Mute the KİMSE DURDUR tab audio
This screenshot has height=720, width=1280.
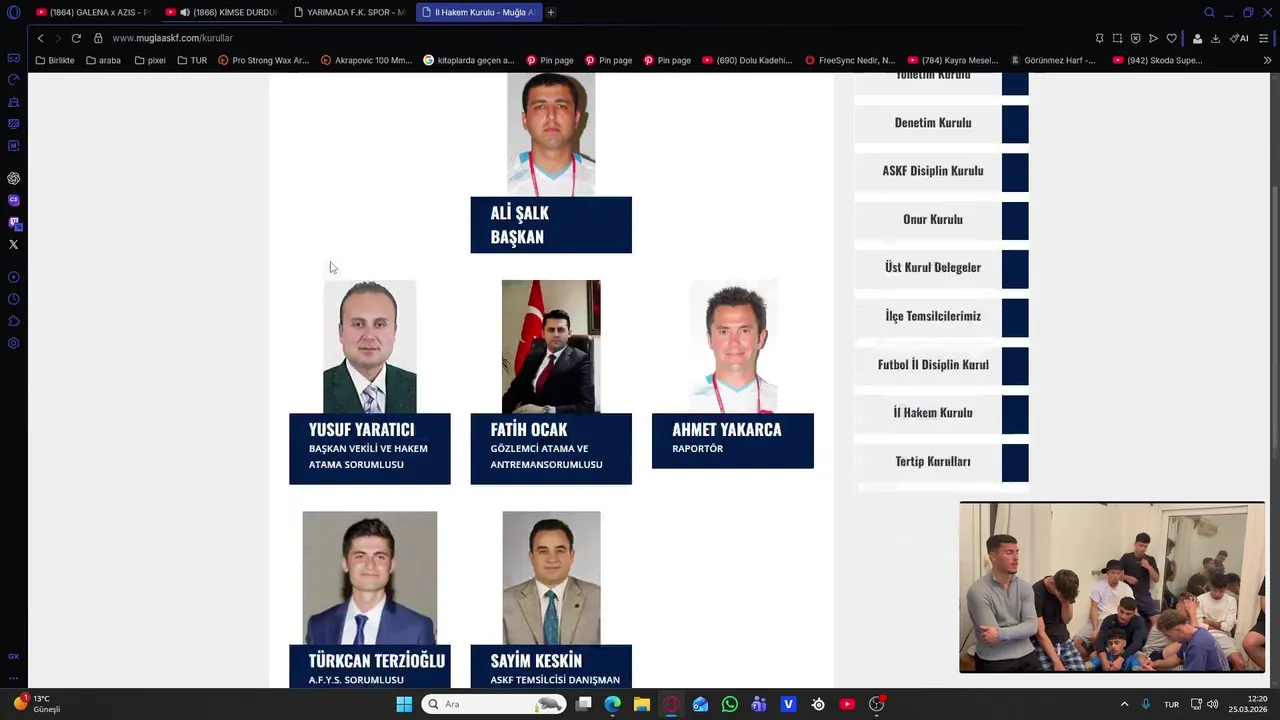coord(185,12)
